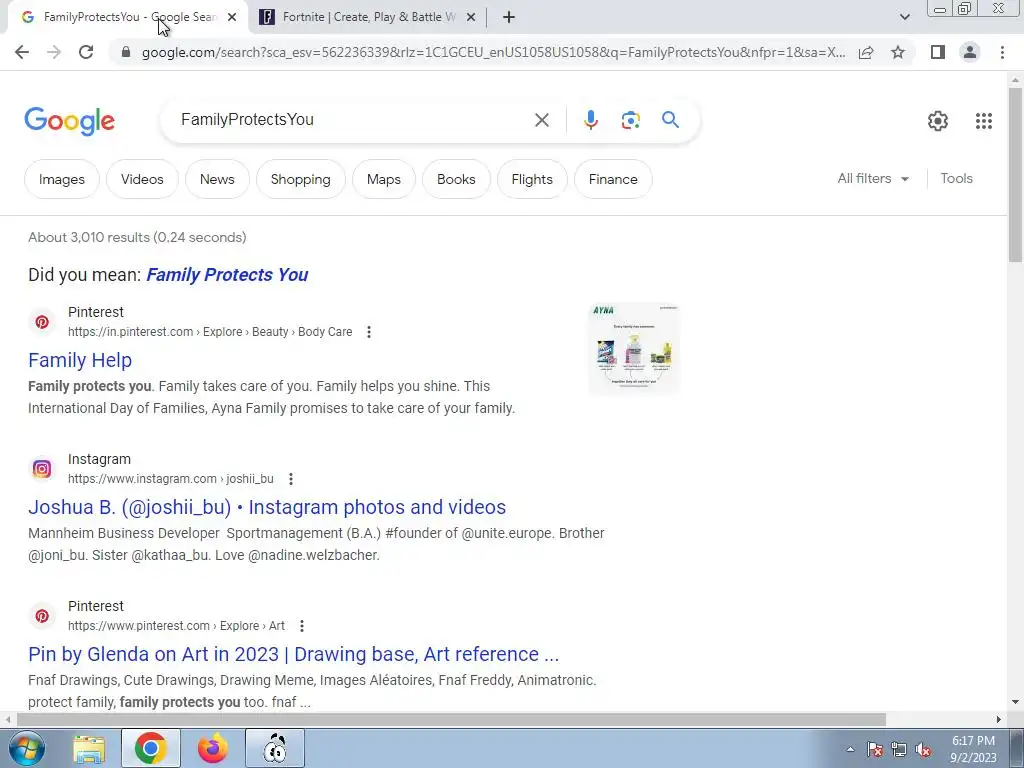The height and width of the screenshot is (768, 1024).
Task: Open a new browser tab
Action: coord(509,17)
